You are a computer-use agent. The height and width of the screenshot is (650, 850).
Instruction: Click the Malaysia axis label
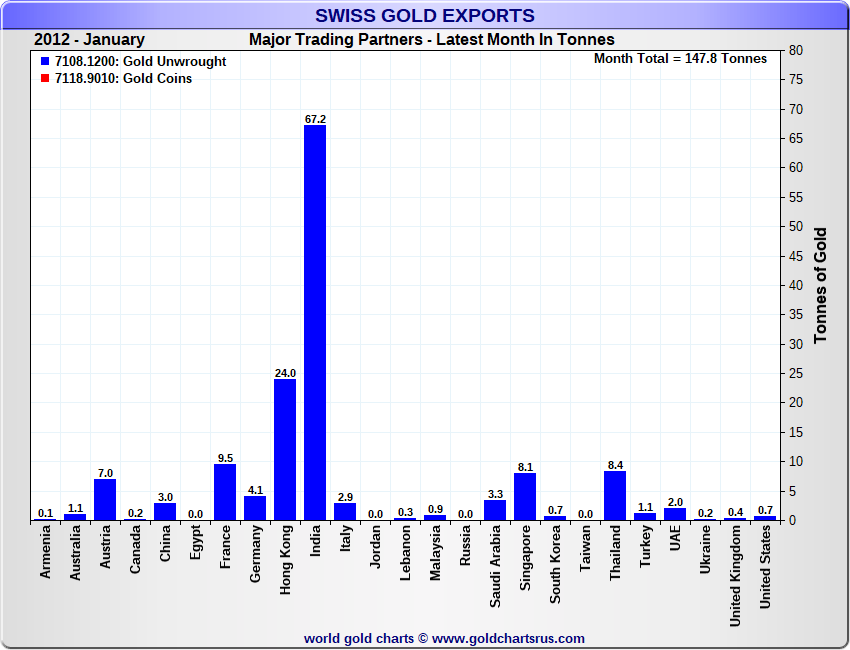[x=435, y=553]
